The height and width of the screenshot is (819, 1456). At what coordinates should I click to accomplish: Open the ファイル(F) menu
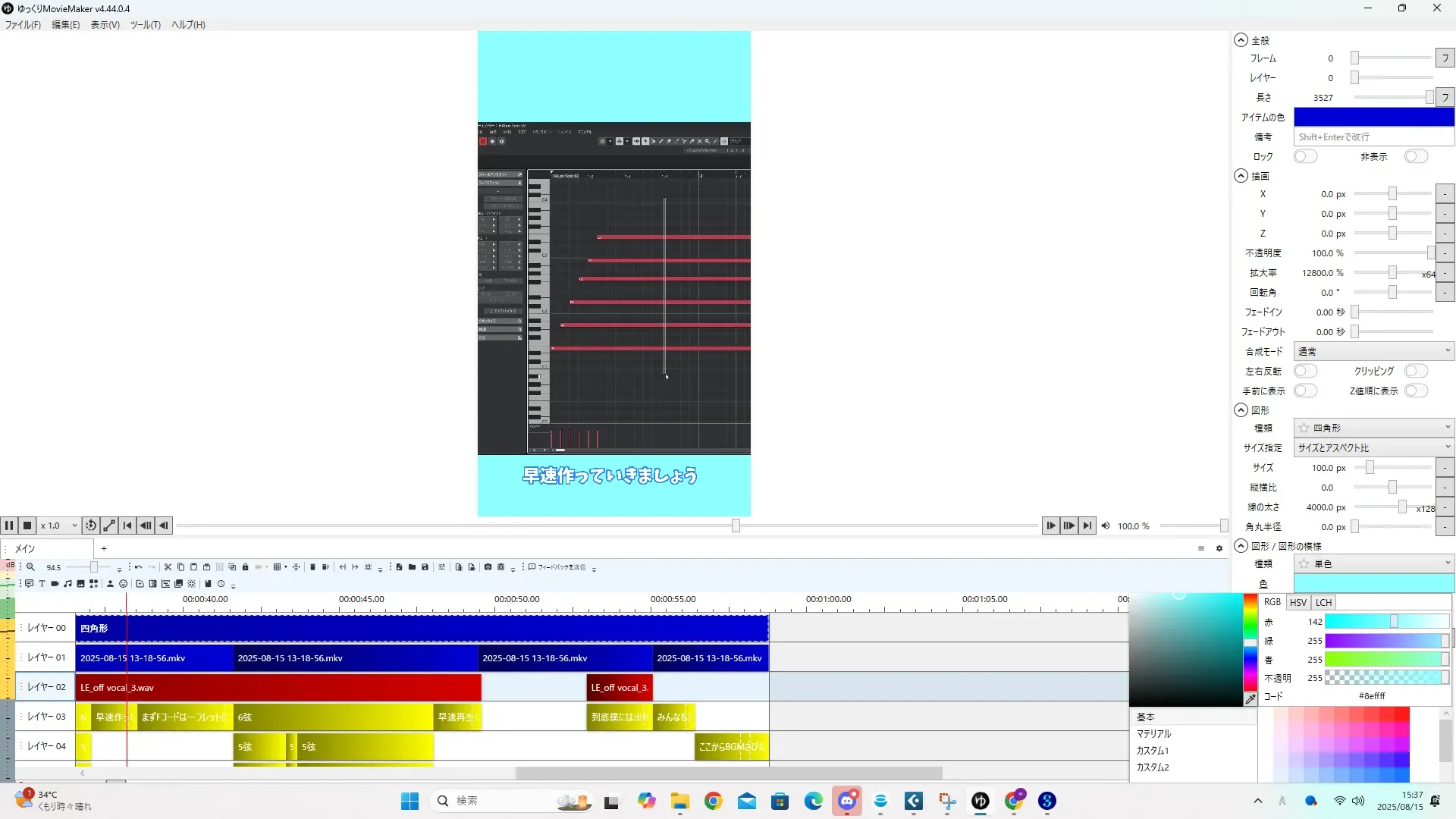click(23, 24)
